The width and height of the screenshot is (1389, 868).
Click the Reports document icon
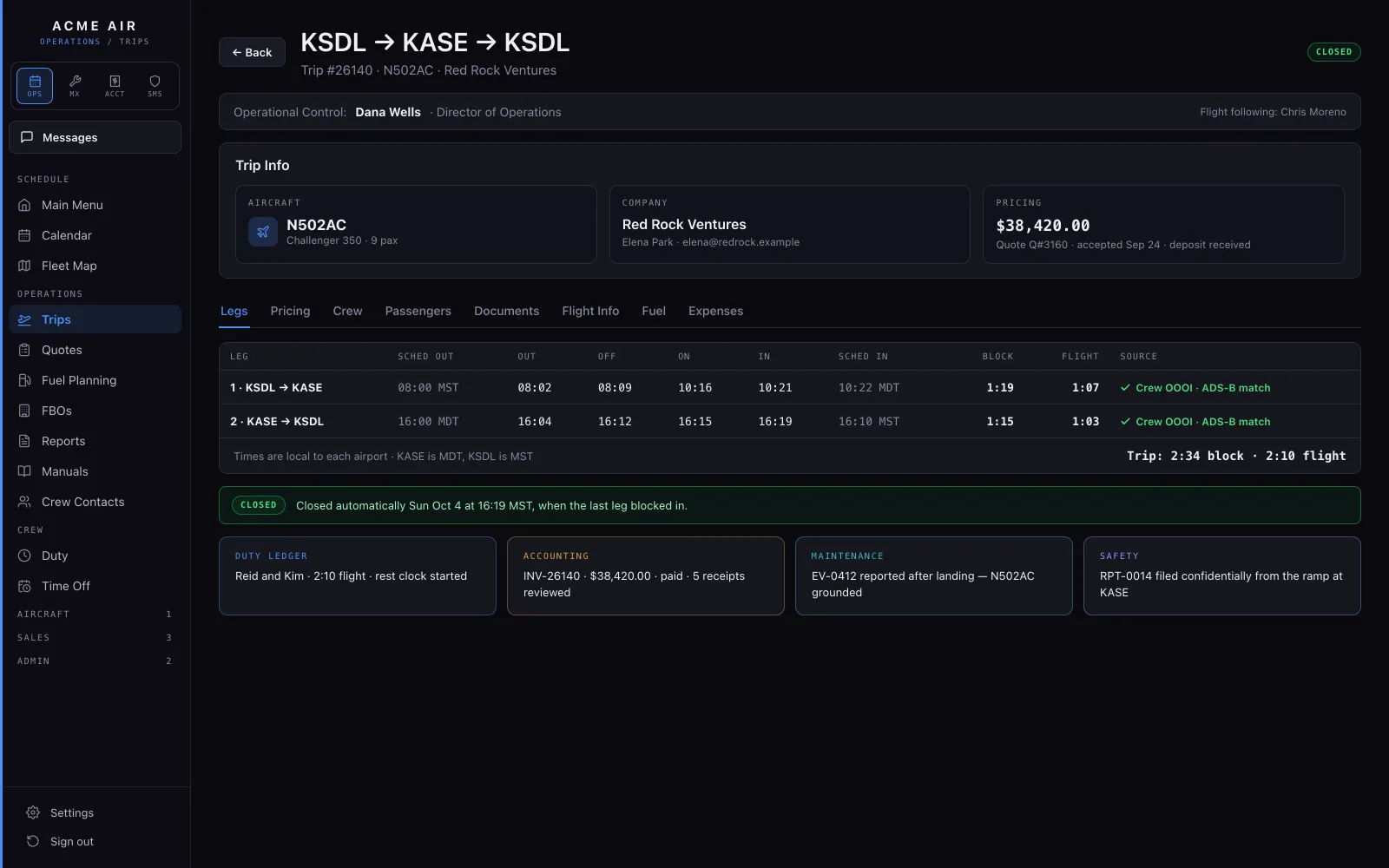(x=24, y=441)
